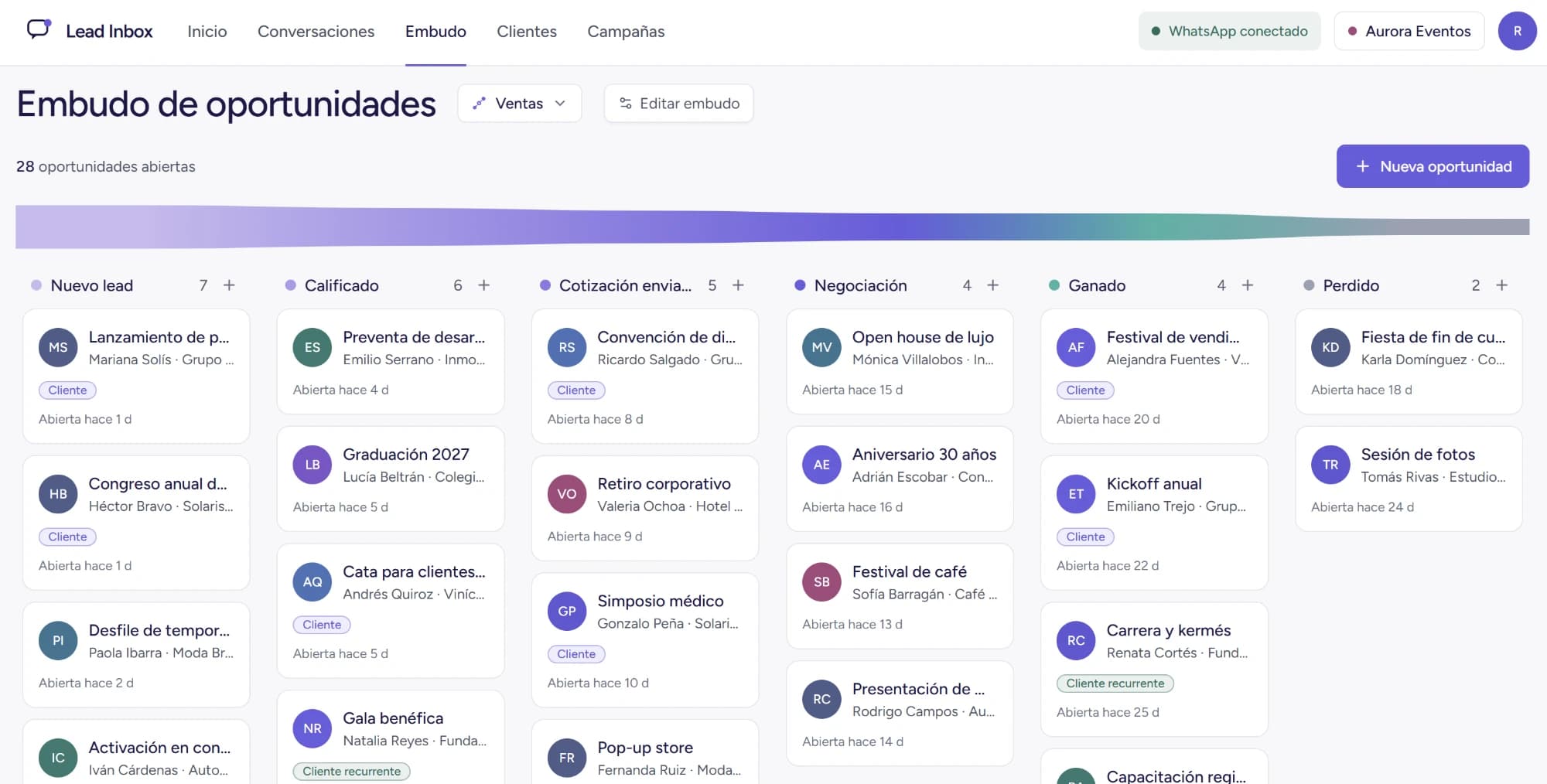Open Aurora Eventos account selector
The image size is (1547, 784).
(x=1409, y=31)
